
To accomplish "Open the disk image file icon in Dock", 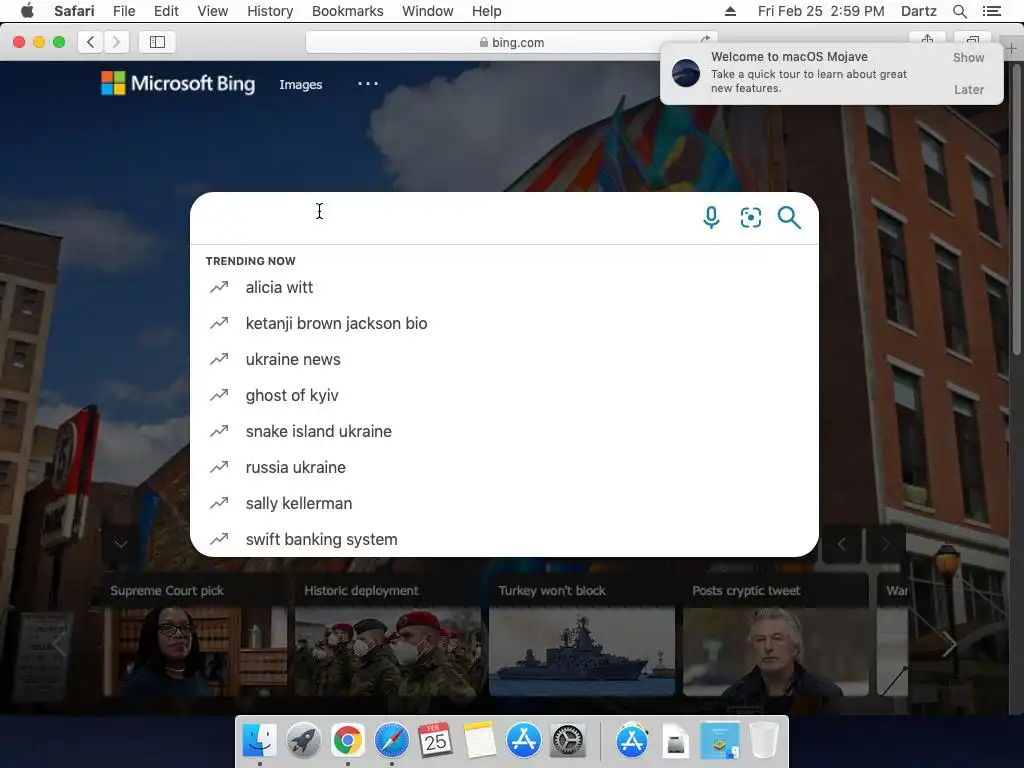I will pos(676,741).
